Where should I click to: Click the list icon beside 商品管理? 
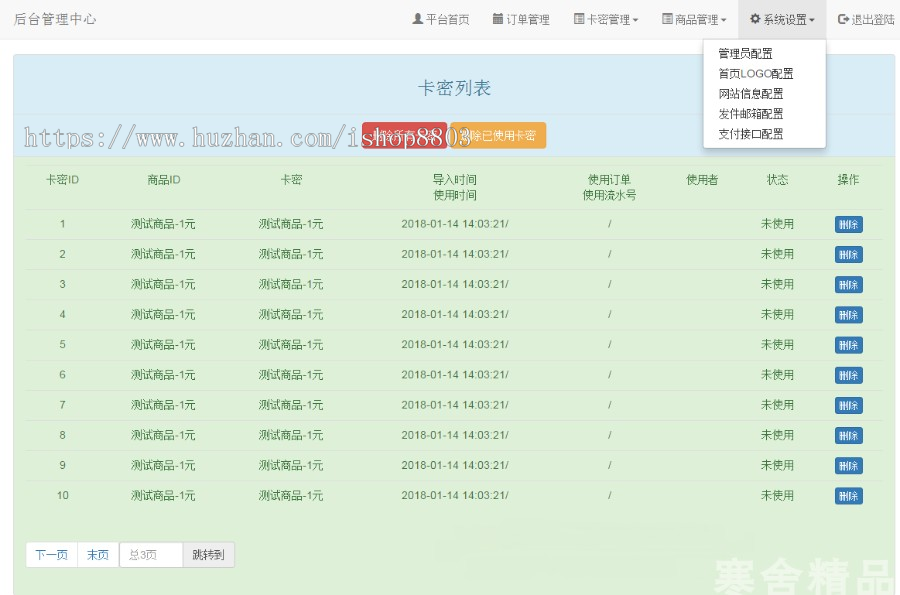click(667, 19)
